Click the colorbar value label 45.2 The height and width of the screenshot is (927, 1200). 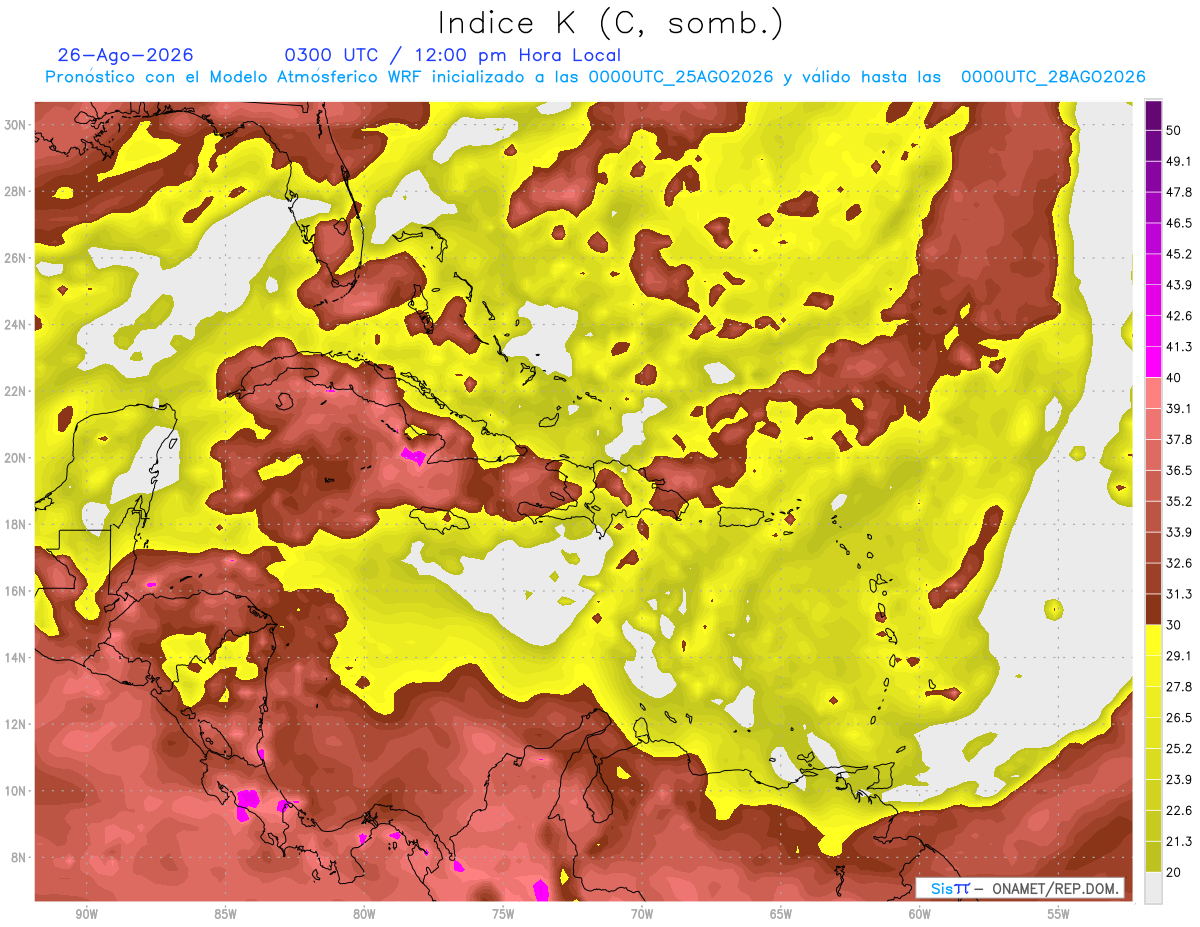point(1179,254)
